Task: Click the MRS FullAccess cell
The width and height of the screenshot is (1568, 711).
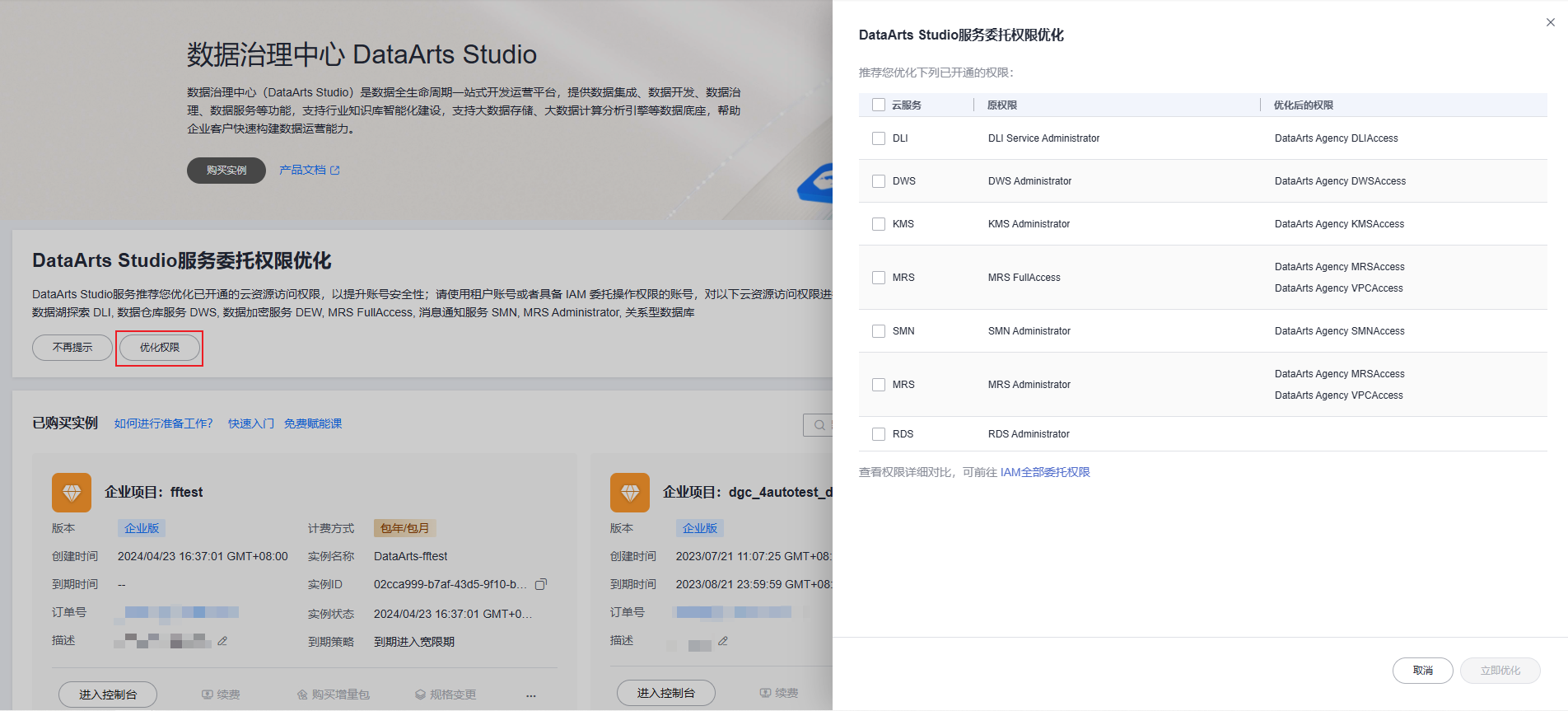Action: pos(1024,278)
